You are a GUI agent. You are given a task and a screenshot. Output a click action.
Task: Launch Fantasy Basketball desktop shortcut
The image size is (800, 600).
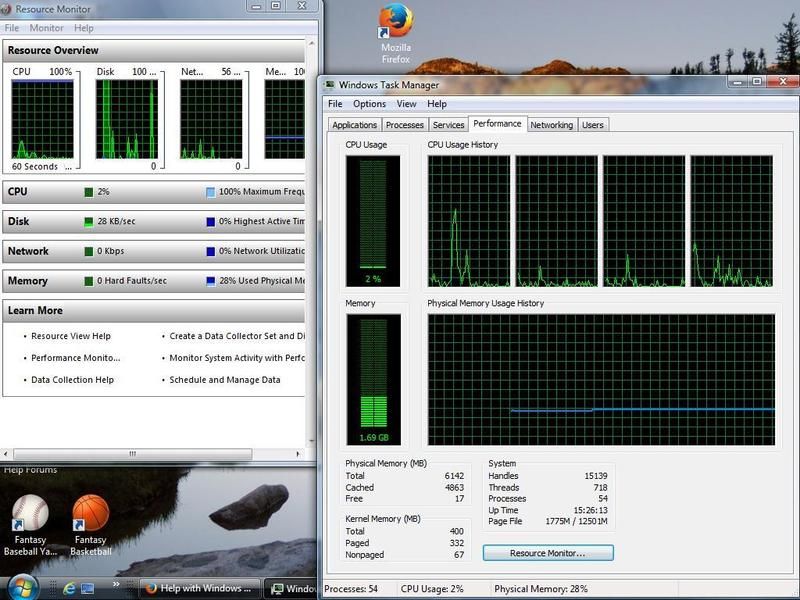pos(90,514)
